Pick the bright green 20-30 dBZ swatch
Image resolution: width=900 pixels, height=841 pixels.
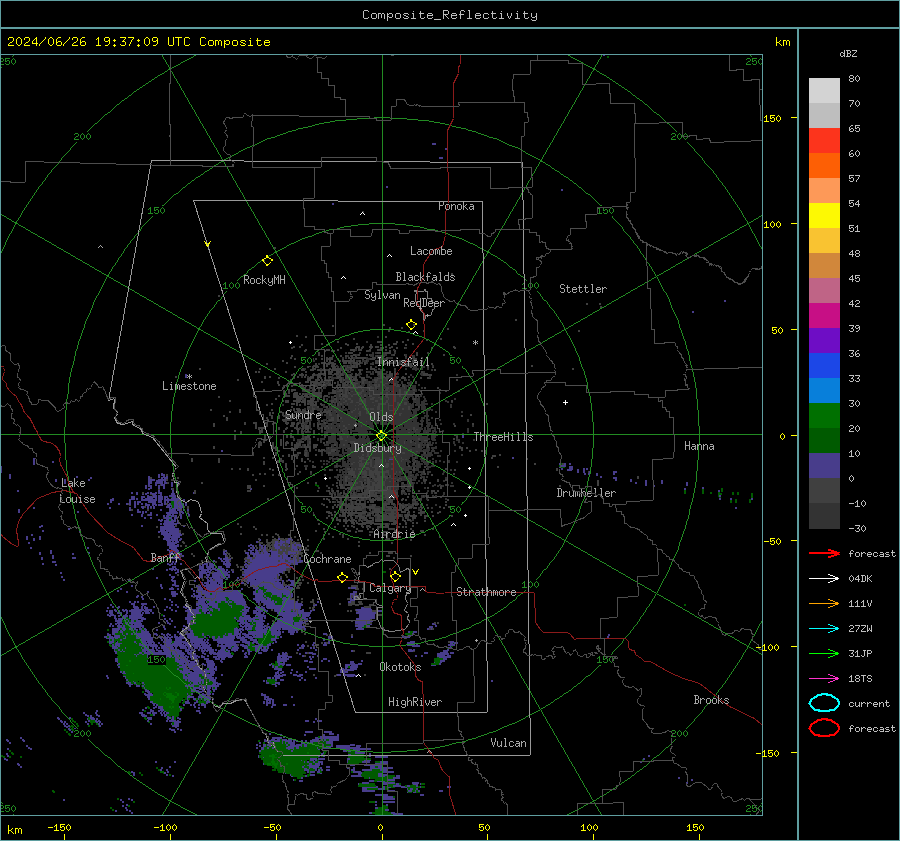point(824,416)
